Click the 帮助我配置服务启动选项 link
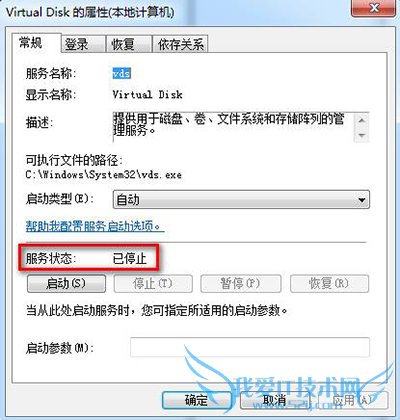This screenshot has width=400, height=420. (x=95, y=226)
